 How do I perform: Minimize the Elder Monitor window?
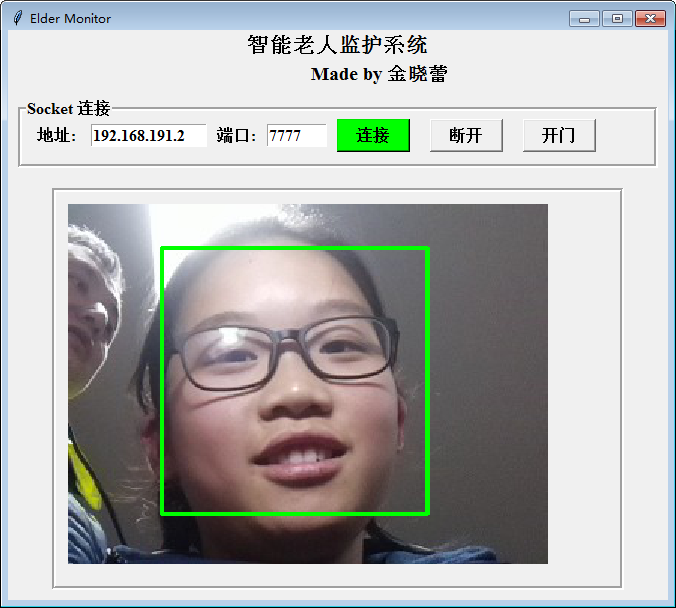(584, 19)
